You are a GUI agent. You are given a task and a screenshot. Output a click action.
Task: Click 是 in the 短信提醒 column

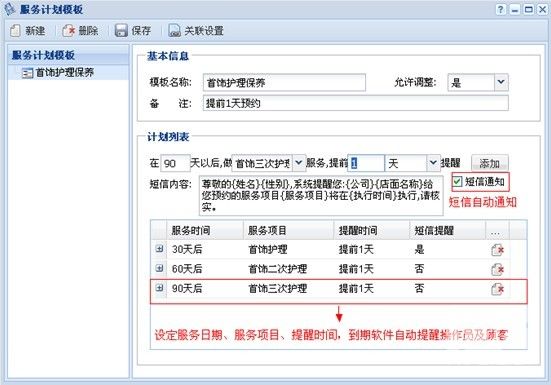tap(419, 249)
